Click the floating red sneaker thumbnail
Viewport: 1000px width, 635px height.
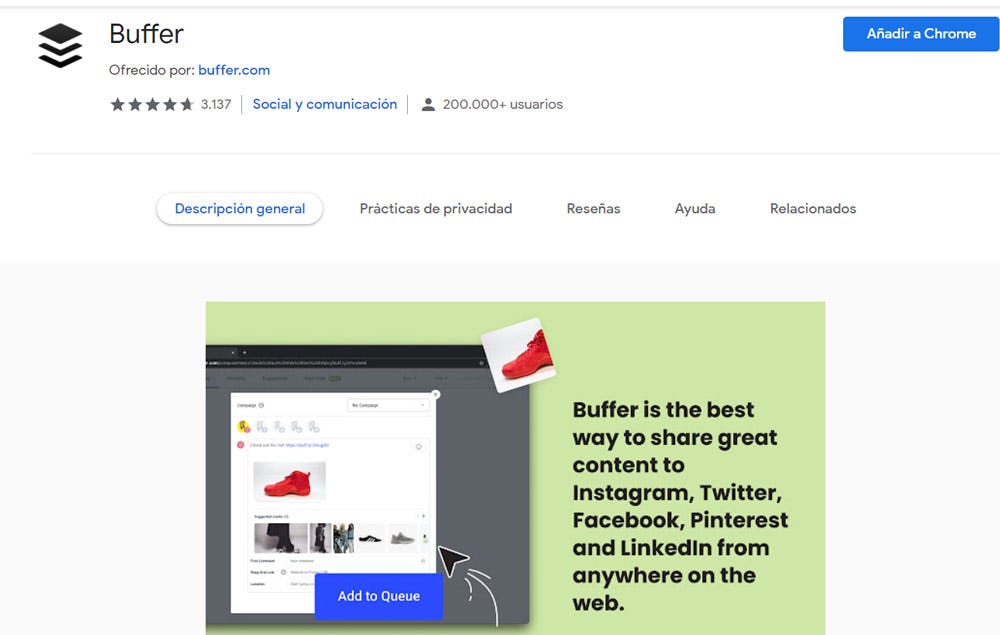(x=518, y=355)
